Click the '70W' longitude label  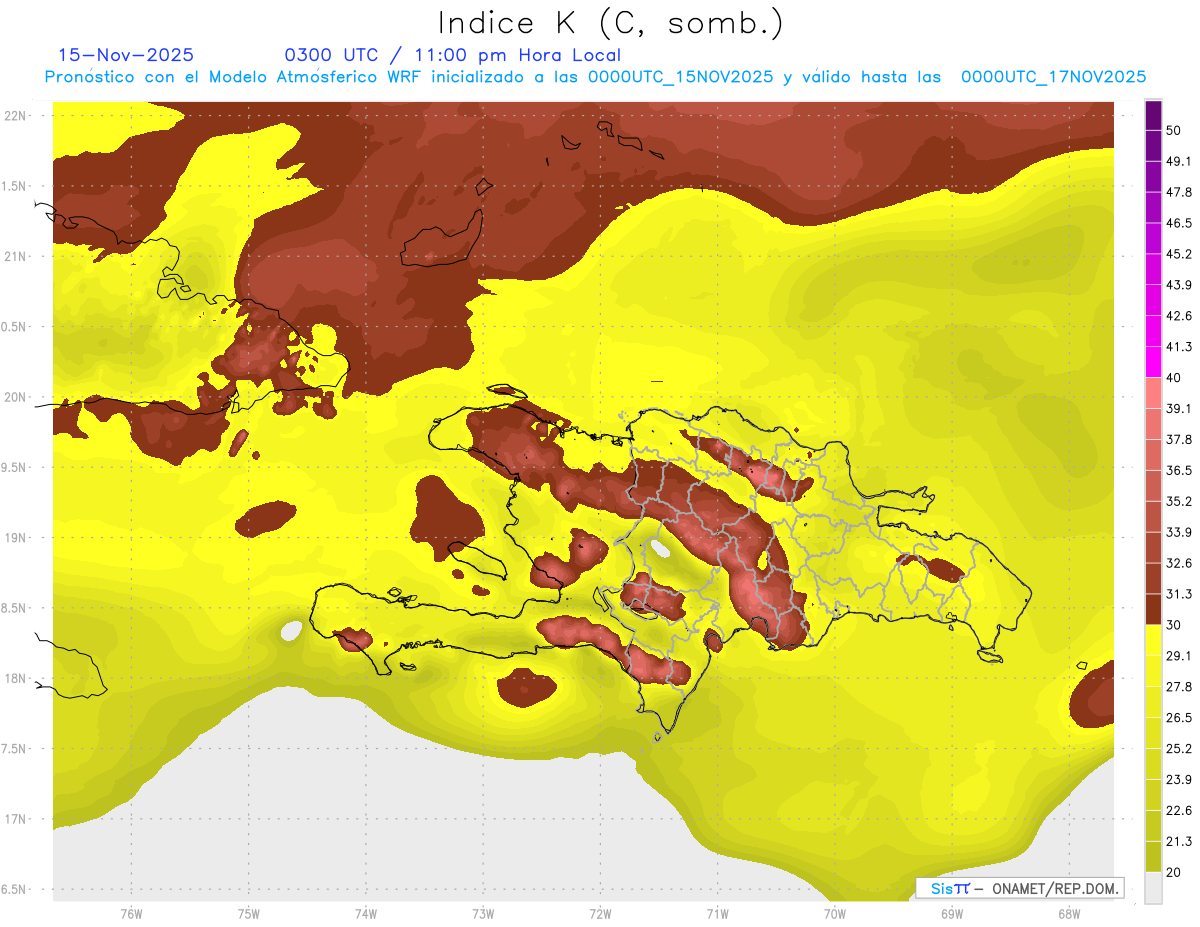click(x=834, y=914)
